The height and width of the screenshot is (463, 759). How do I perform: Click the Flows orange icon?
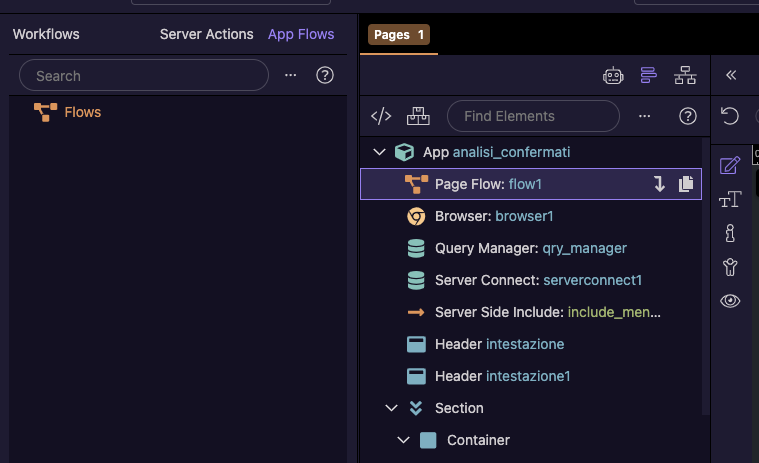point(46,112)
